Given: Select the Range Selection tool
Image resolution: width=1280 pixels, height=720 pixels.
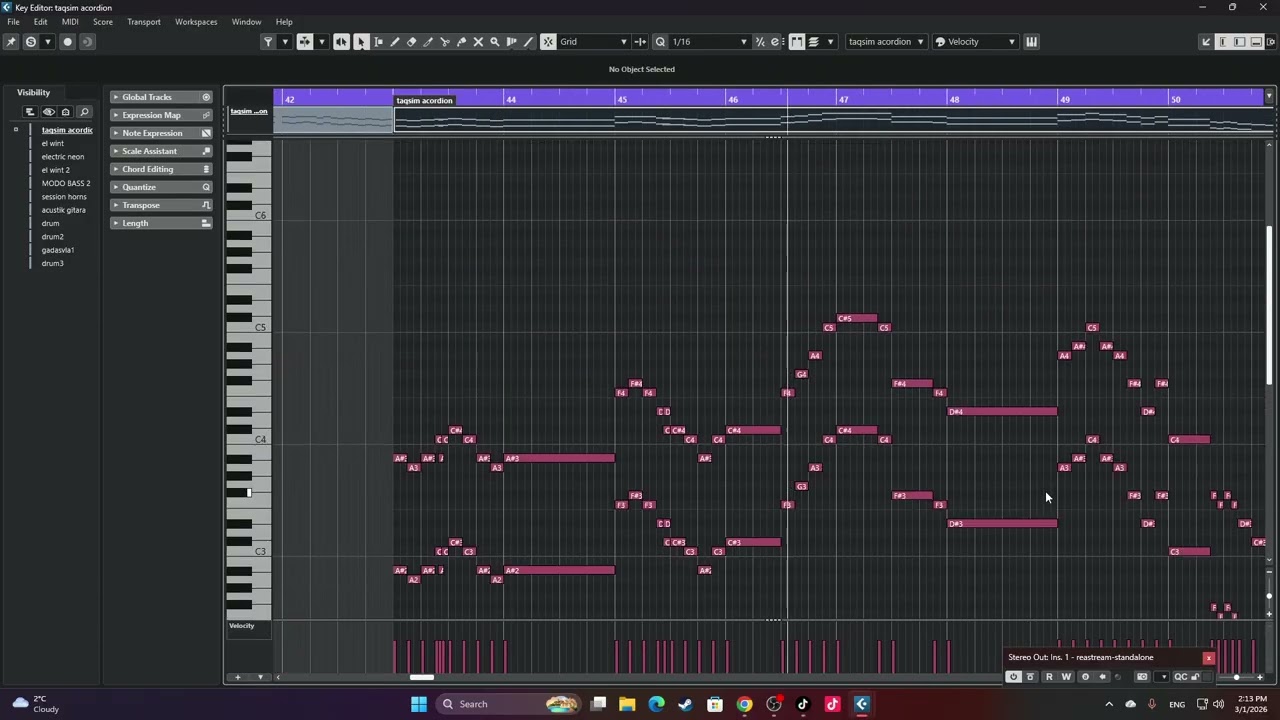Looking at the screenshot, I should tap(378, 42).
